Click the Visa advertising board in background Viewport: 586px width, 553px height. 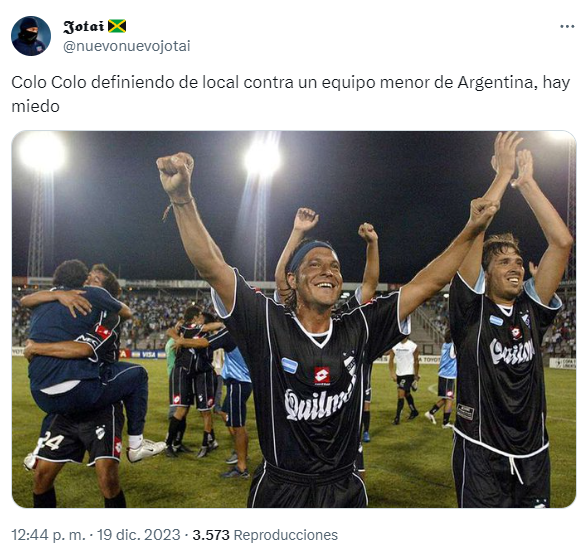[149, 354]
